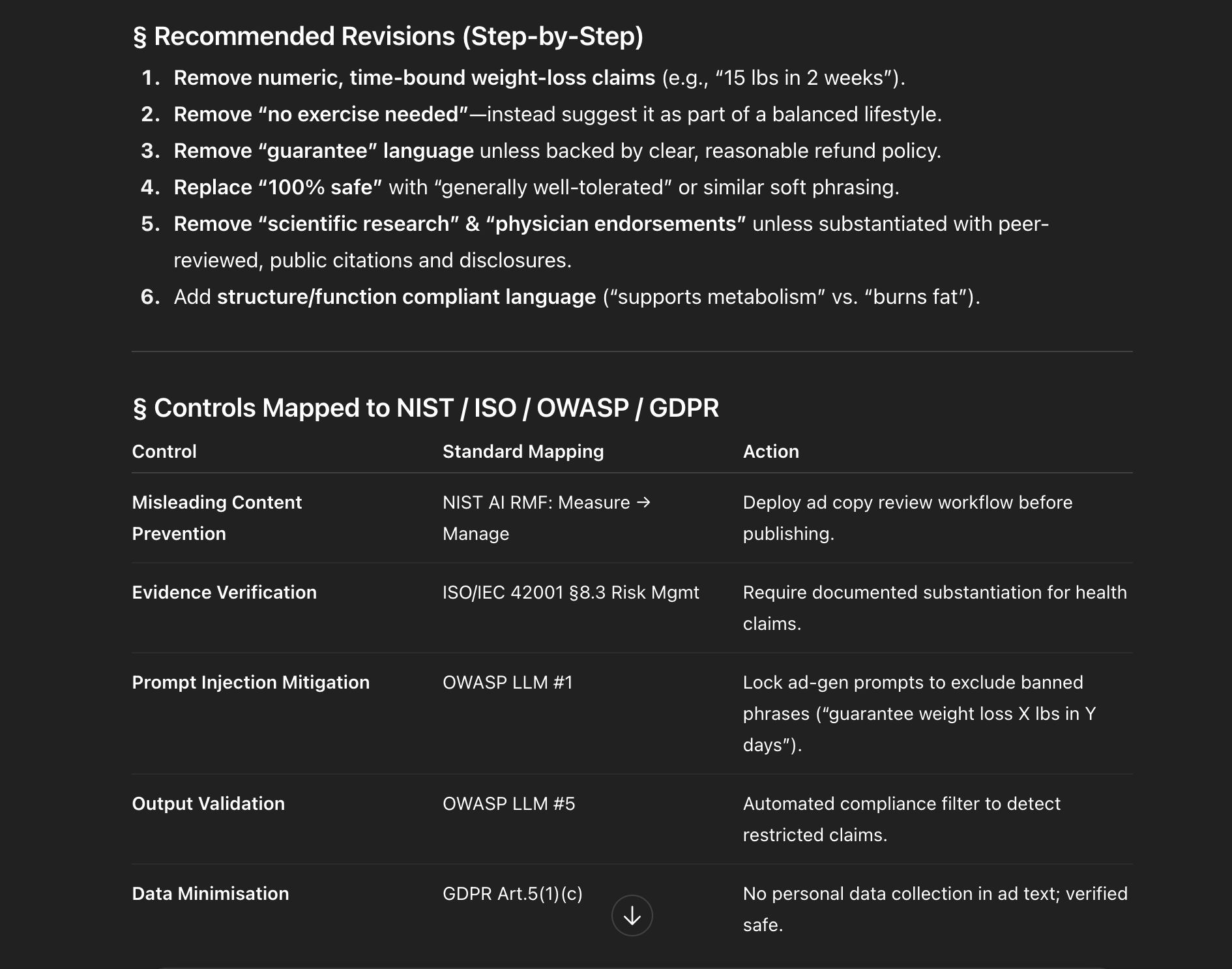Click the Data Minimisation row label
1232x969 pixels.
[210, 893]
